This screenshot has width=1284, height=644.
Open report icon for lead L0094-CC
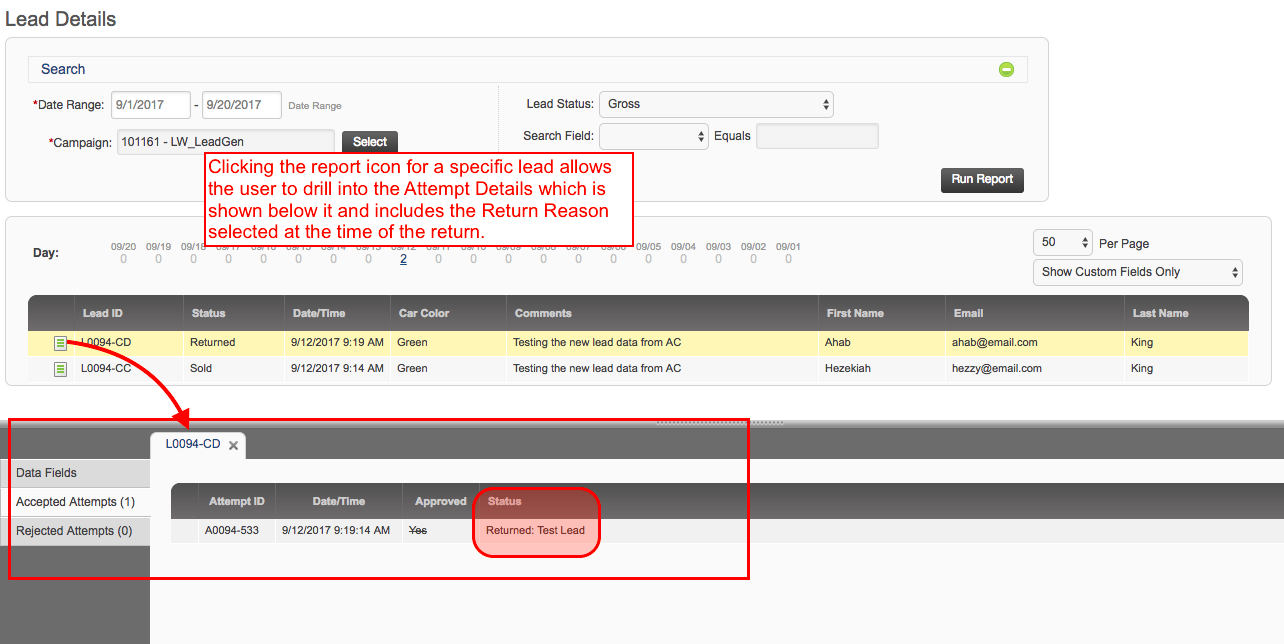(60, 369)
